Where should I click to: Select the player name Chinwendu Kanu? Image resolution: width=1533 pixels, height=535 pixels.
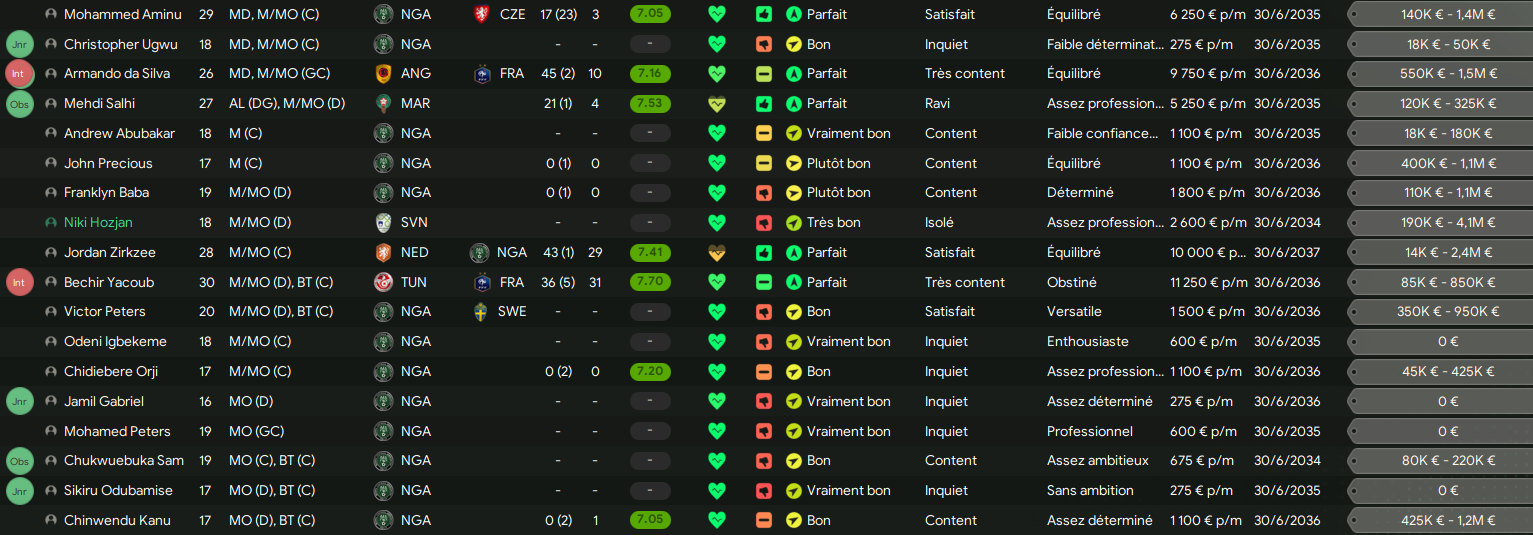pos(117,521)
